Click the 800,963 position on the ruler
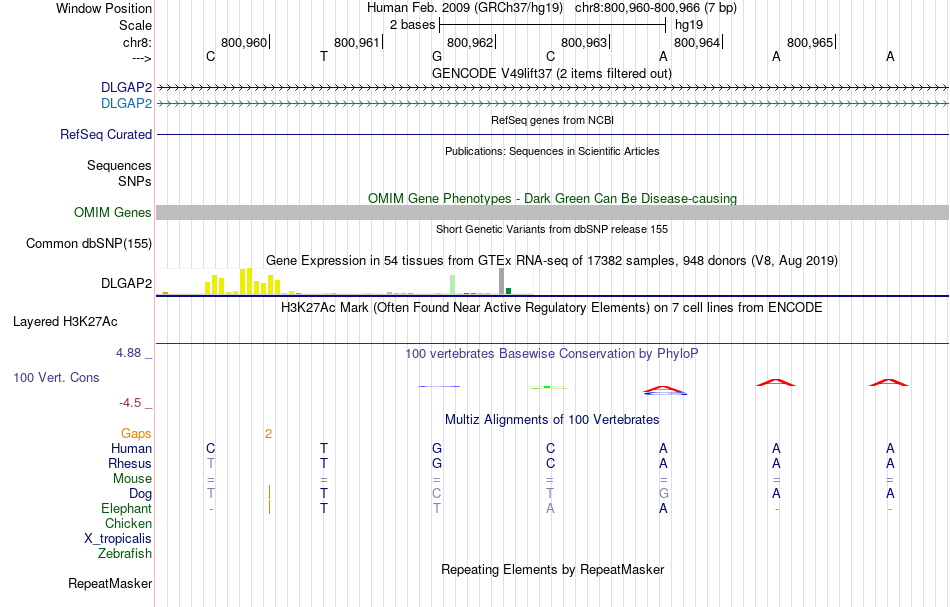The width and height of the screenshot is (950, 607). 583,42
